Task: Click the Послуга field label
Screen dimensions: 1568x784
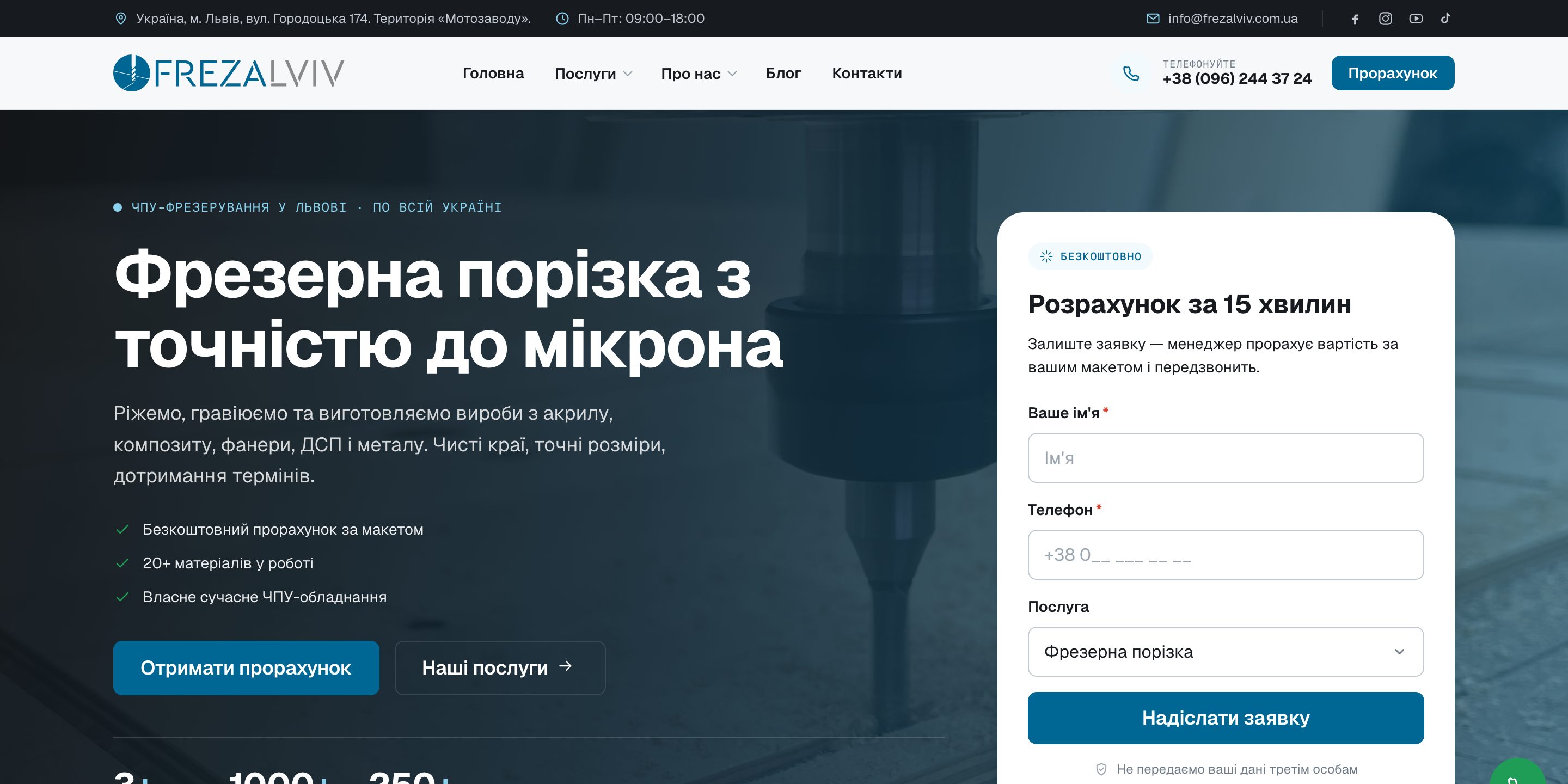Action: pyautogui.click(x=1058, y=607)
